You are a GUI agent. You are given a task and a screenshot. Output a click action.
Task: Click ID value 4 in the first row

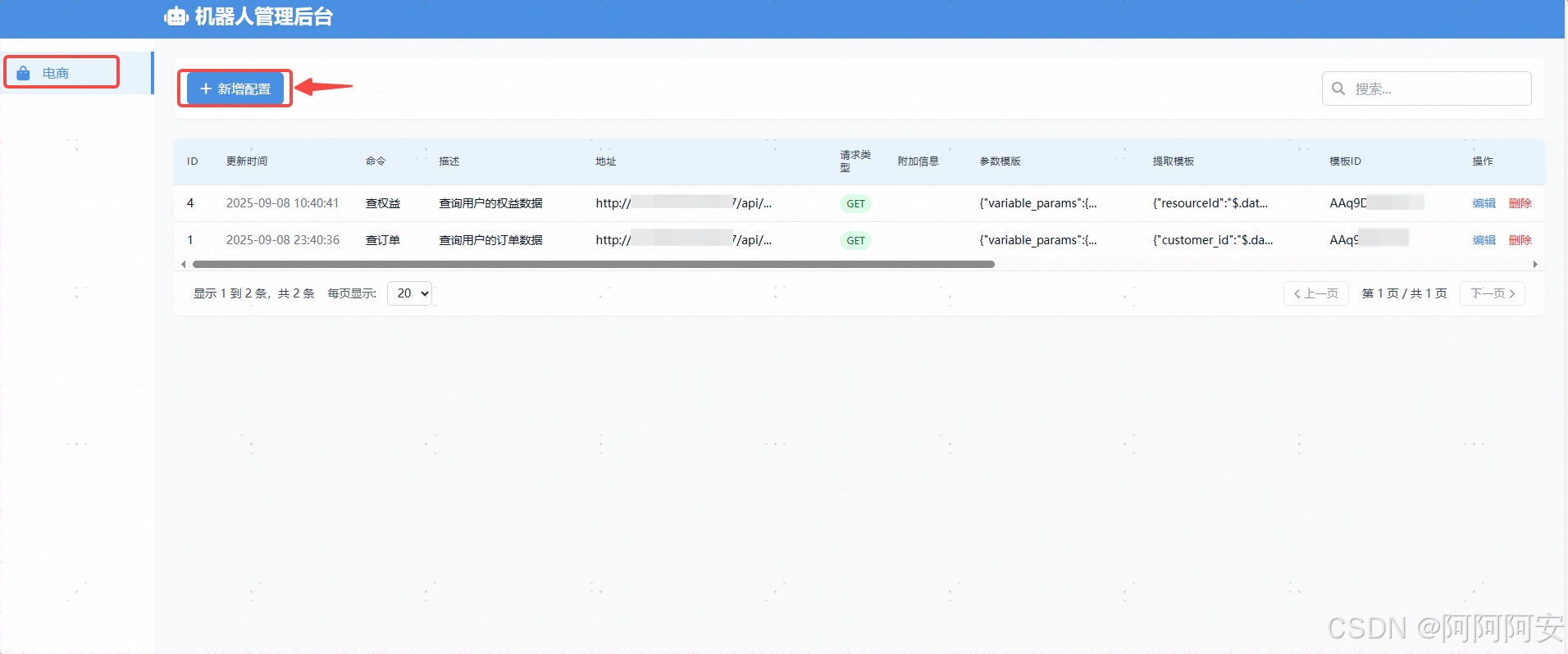point(190,203)
